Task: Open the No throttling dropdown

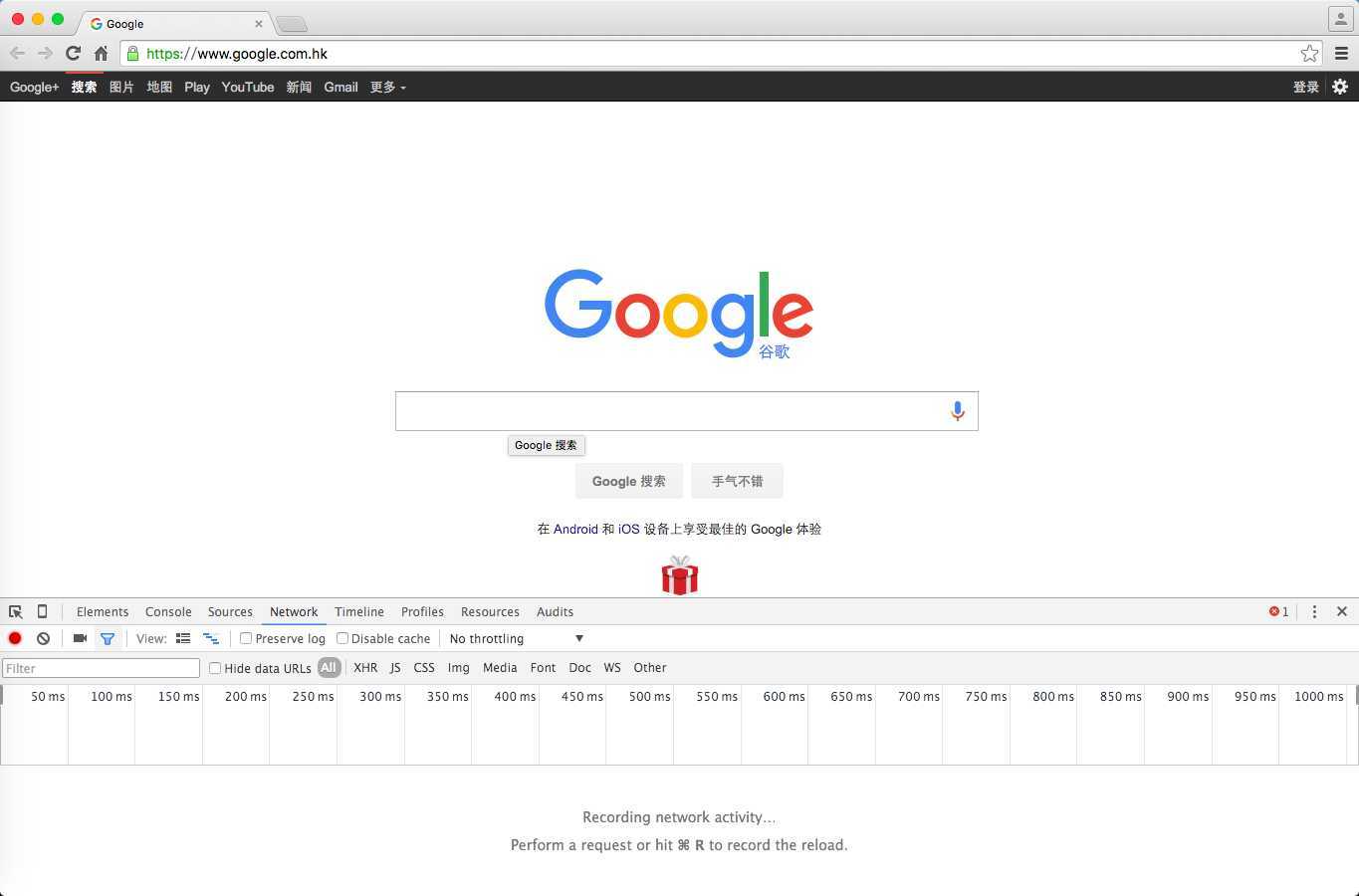Action: 516,638
